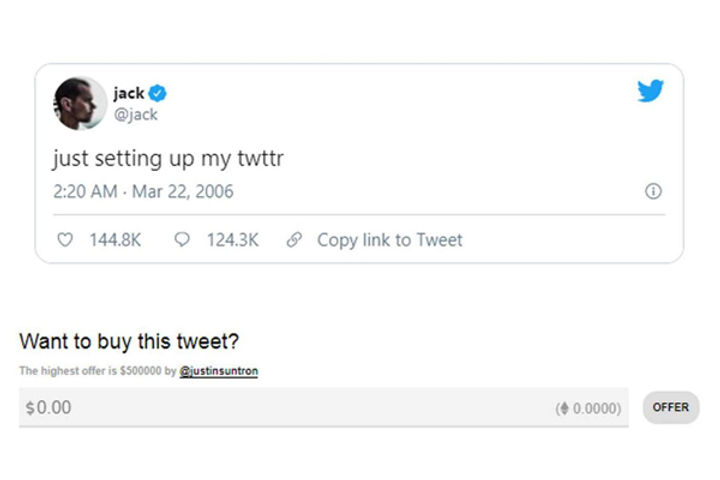Like the tweet with the heart icon

pyautogui.click(x=66, y=240)
